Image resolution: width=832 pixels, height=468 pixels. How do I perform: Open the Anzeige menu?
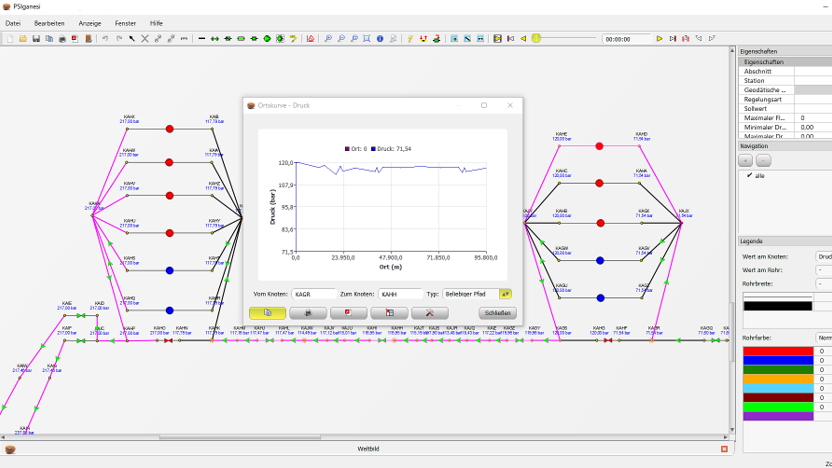(x=90, y=23)
